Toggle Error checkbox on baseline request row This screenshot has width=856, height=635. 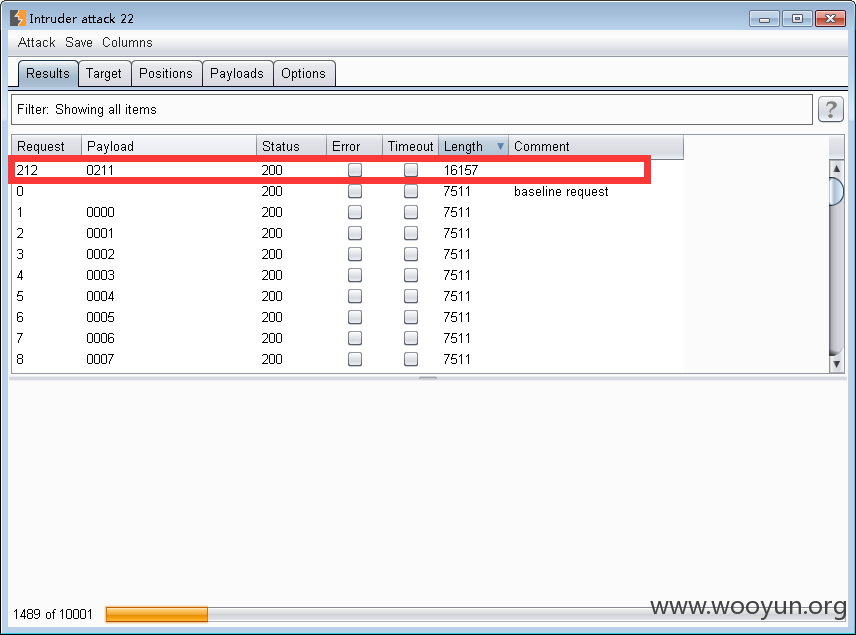point(355,191)
